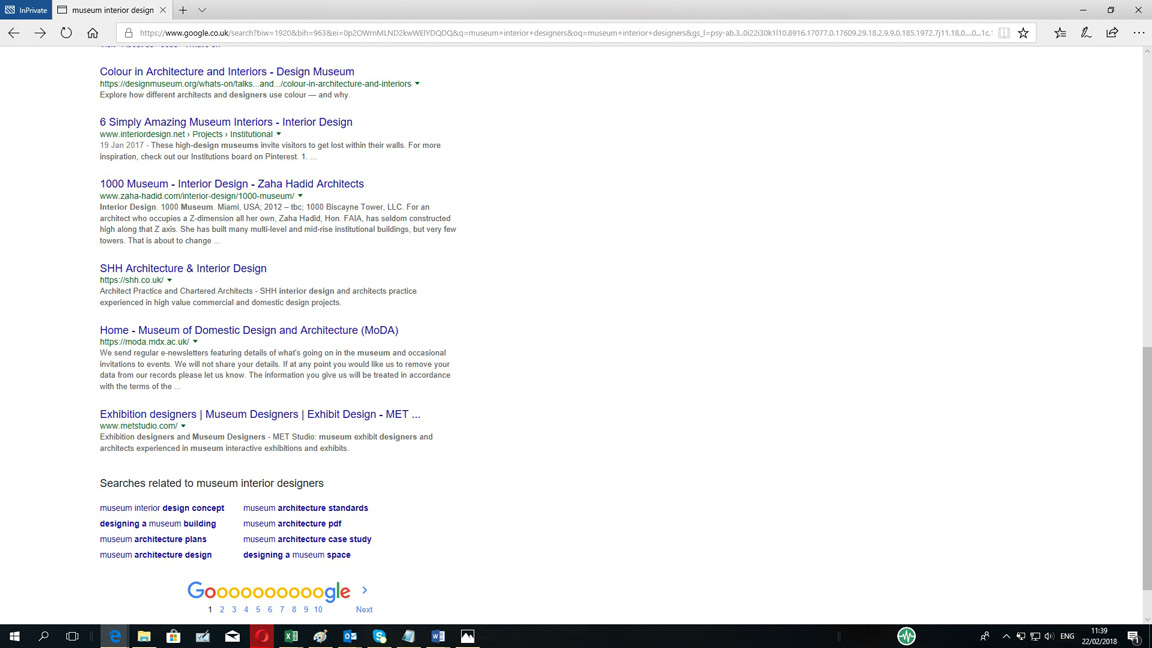Expand dropdown arrow next to shh.co.uk URL
This screenshot has height=648, width=1152.
click(x=169, y=280)
